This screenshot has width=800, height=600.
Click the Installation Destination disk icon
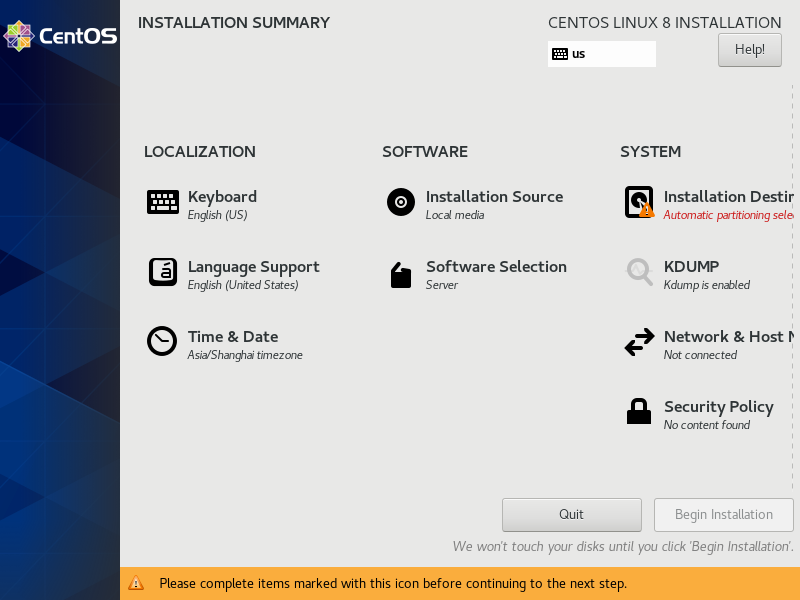coord(639,202)
